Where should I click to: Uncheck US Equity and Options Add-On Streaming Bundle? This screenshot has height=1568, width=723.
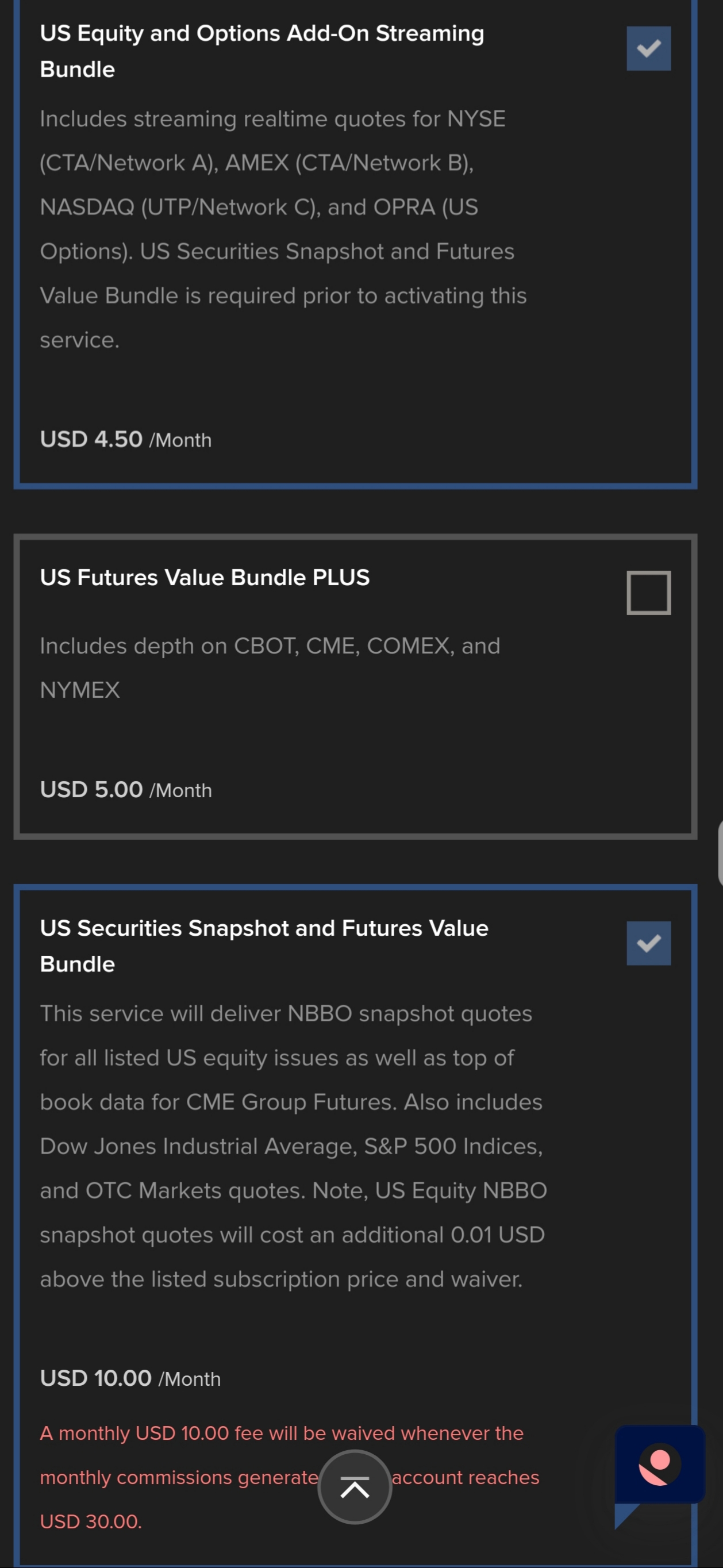tap(649, 48)
